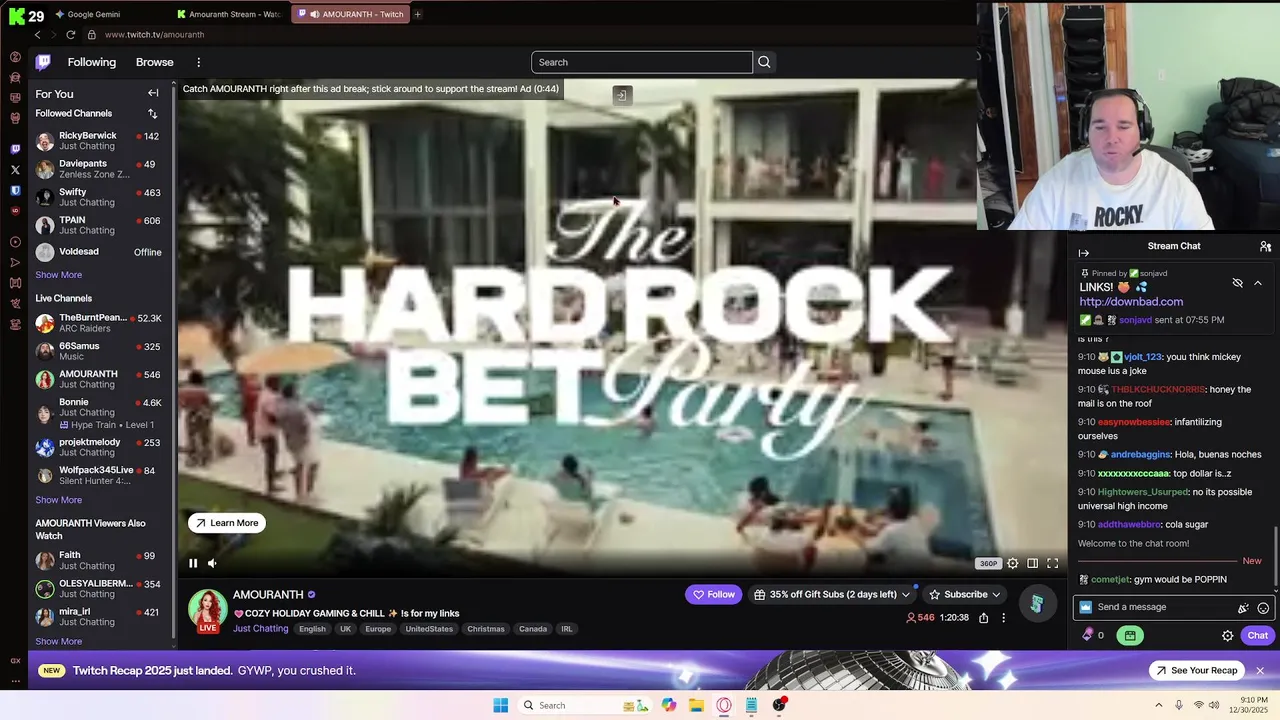The width and height of the screenshot is (1280, 720).
Task: Collapse pinned message chevron
Action: tap(1258, 283)
